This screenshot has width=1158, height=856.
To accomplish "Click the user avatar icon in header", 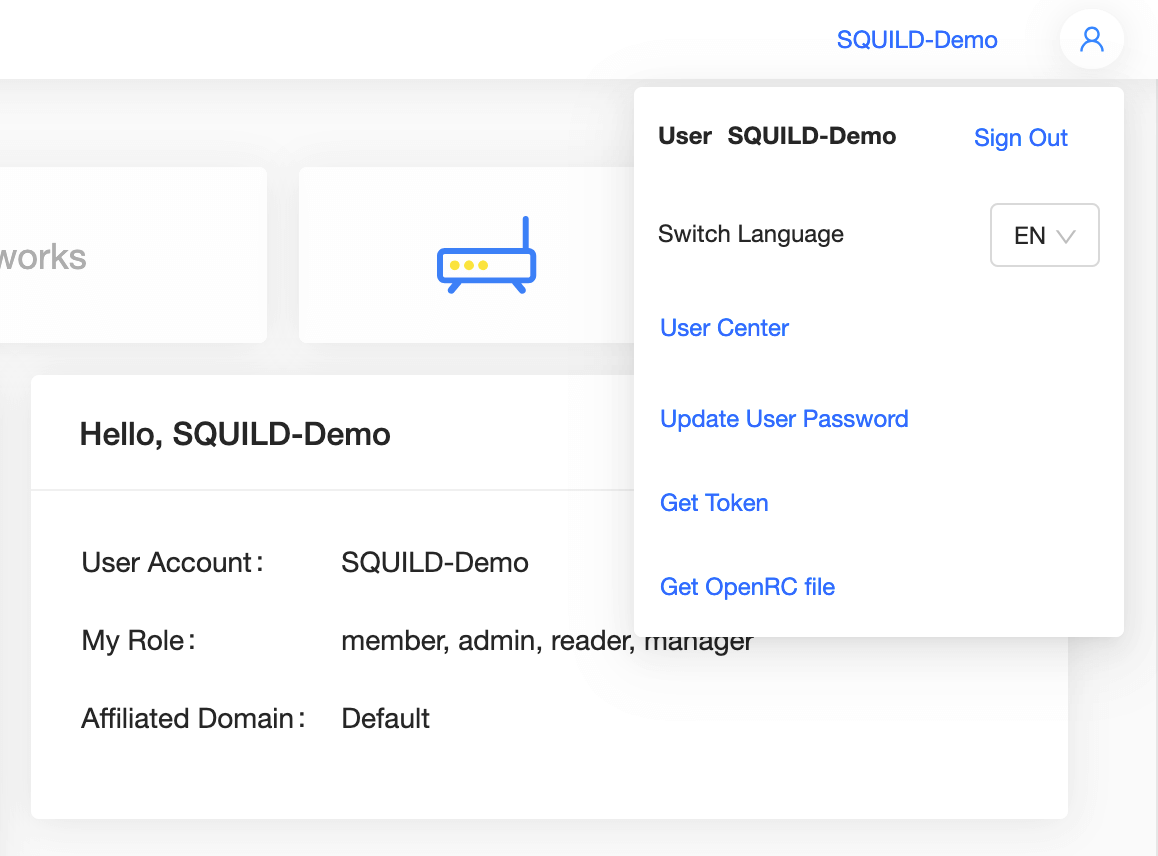I will point(1091,40).
